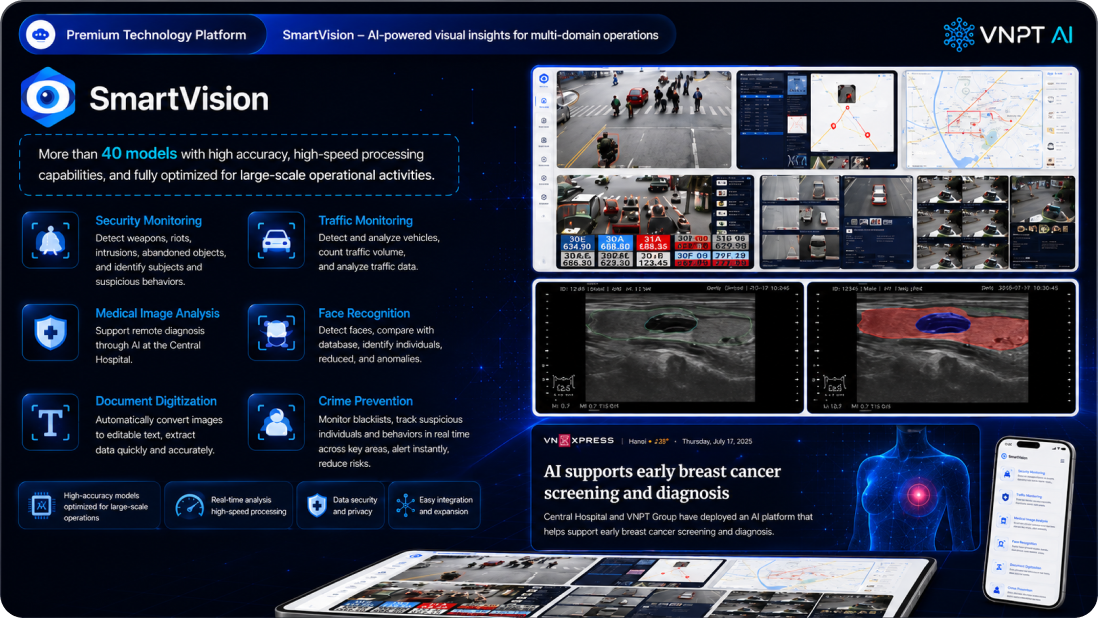Click the 'Real-time analysis high-speed processing' badge
The image size is (1098, 618).
click(229, 505)
